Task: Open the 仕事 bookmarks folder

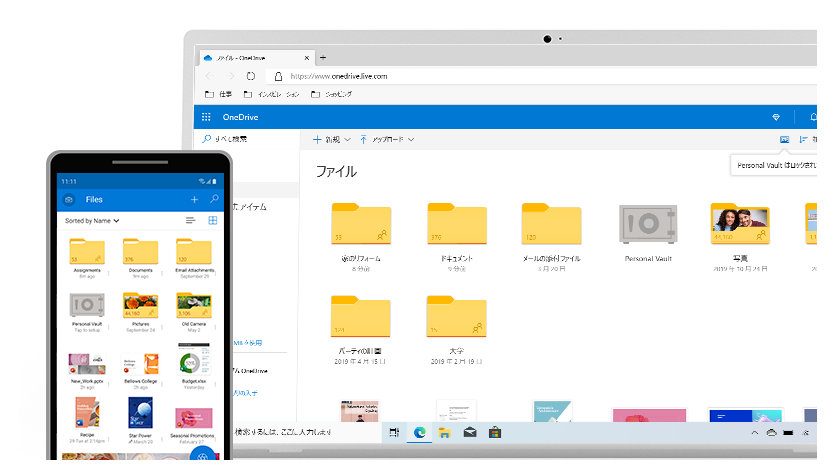Action: (218, 94)
